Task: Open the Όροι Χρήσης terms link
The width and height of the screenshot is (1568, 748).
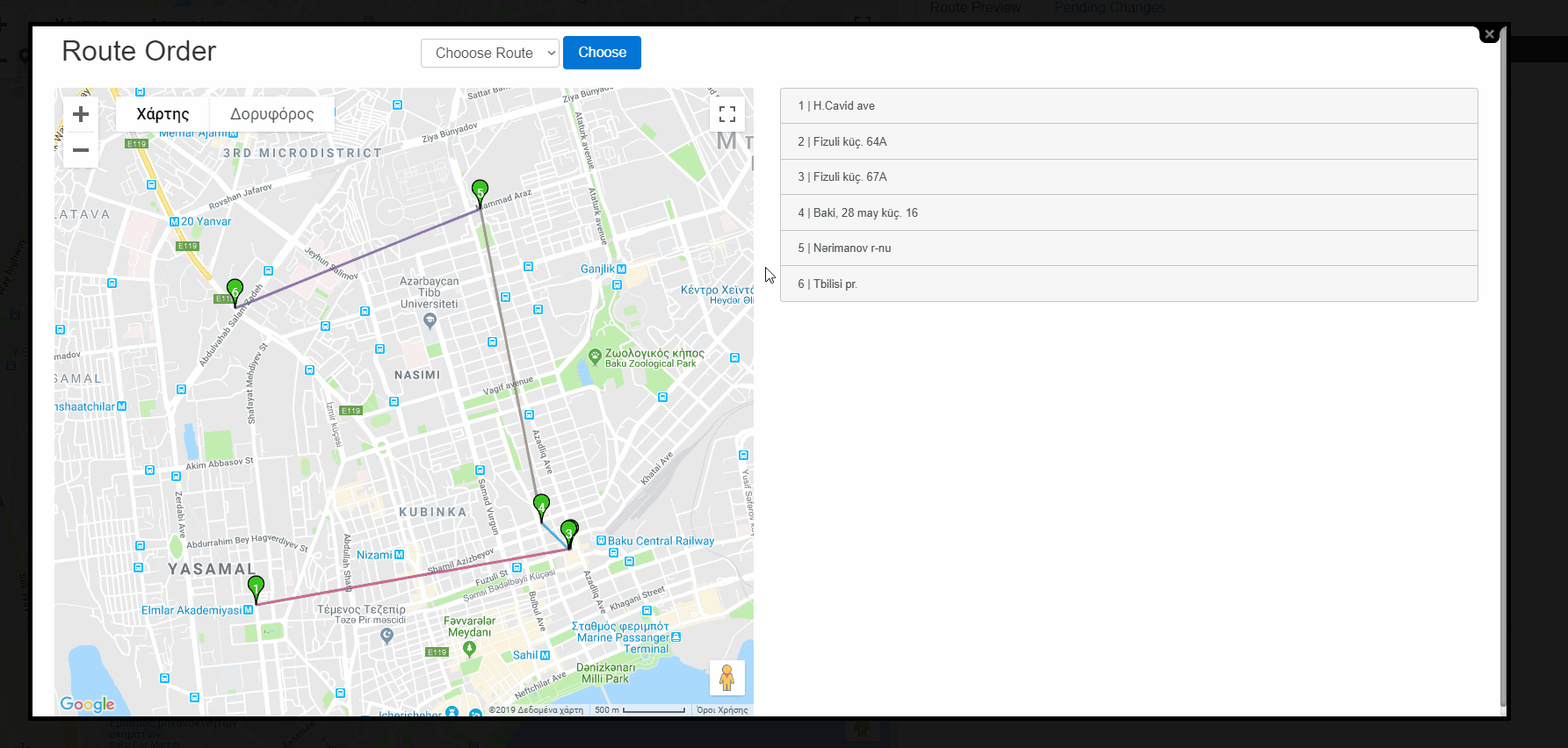Action: (x=722, y=710)
